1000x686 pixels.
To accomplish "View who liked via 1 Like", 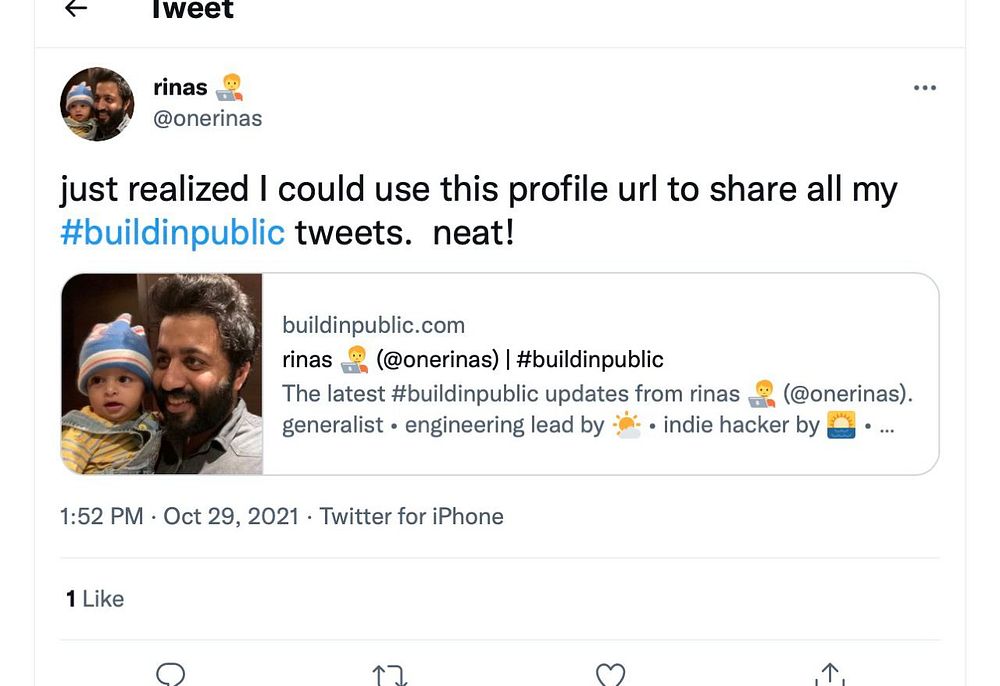I will (95, 599).
